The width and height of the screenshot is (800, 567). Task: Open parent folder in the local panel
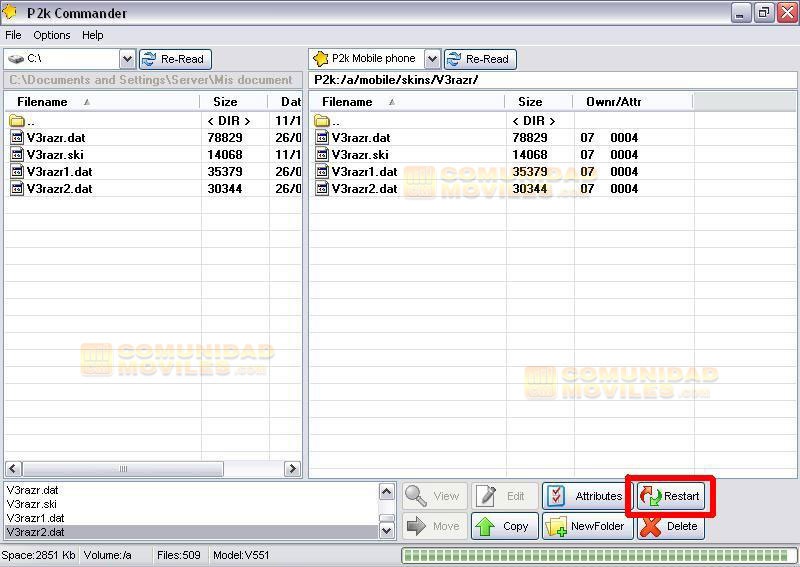tap(30, 121)
